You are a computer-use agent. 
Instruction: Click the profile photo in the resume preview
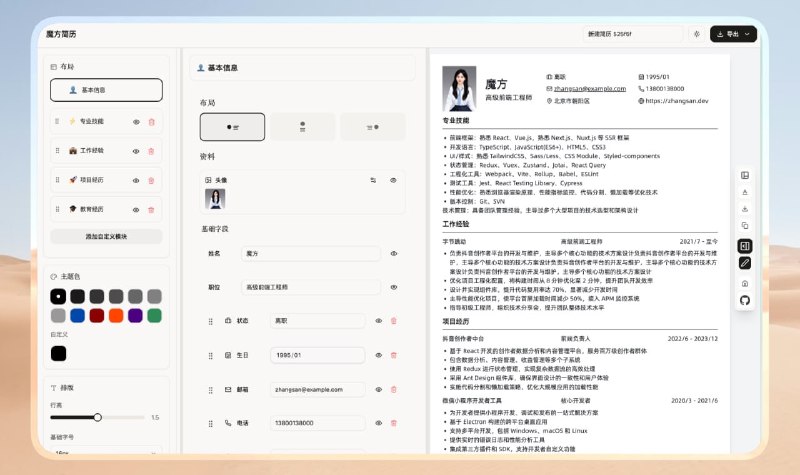(459, 88)
